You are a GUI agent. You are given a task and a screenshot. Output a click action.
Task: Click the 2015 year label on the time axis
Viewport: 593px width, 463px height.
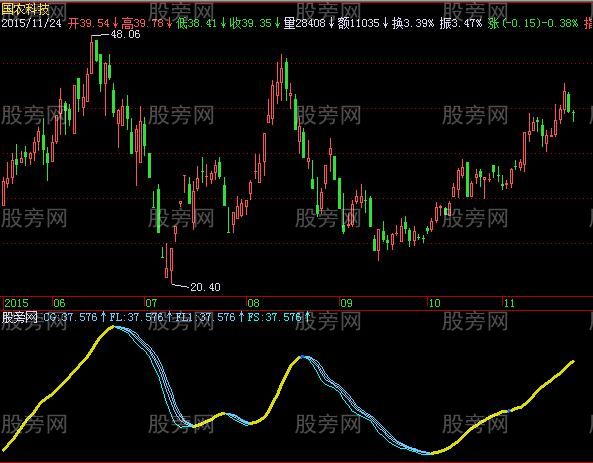(x=16, y=303)
